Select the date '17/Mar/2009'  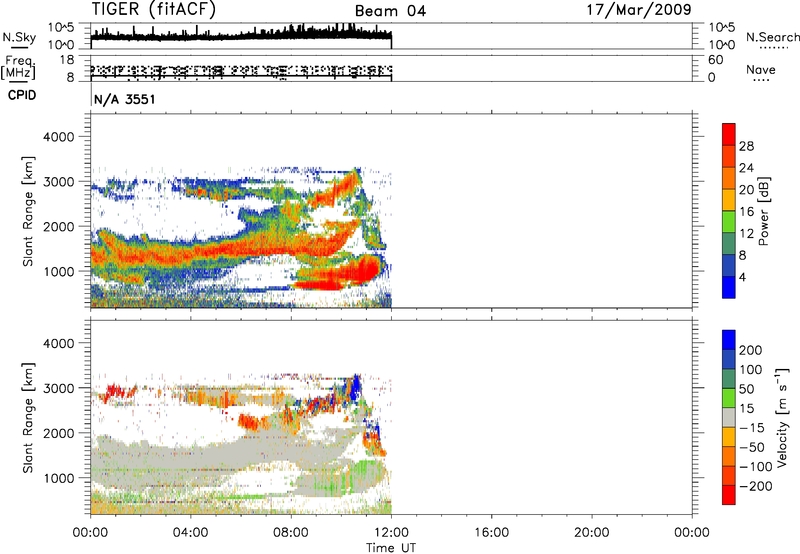click(x=639, y=9)
